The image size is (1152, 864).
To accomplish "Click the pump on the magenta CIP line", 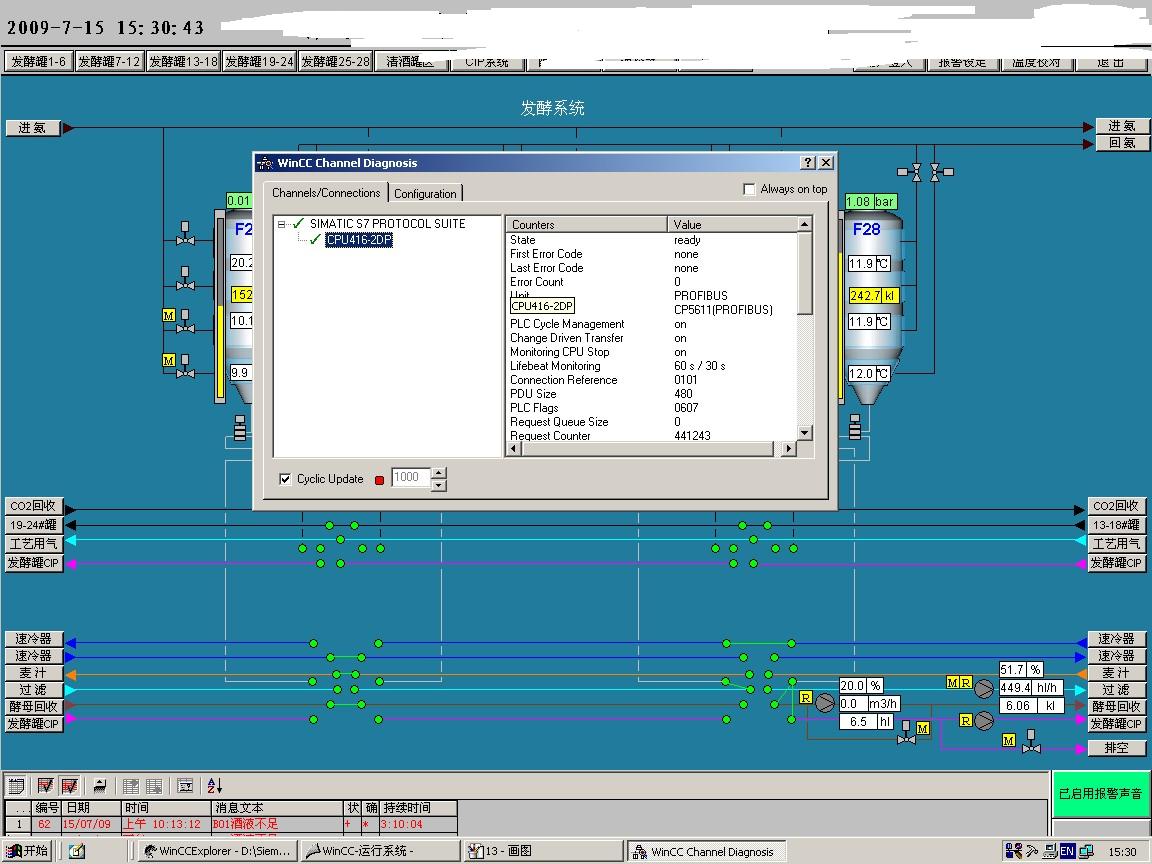I will tap(984, 721).
